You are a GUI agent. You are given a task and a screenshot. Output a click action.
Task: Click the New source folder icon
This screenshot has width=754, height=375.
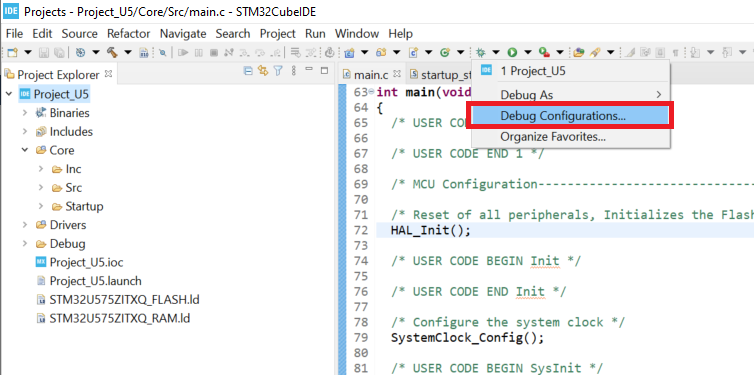click(381, 52)
